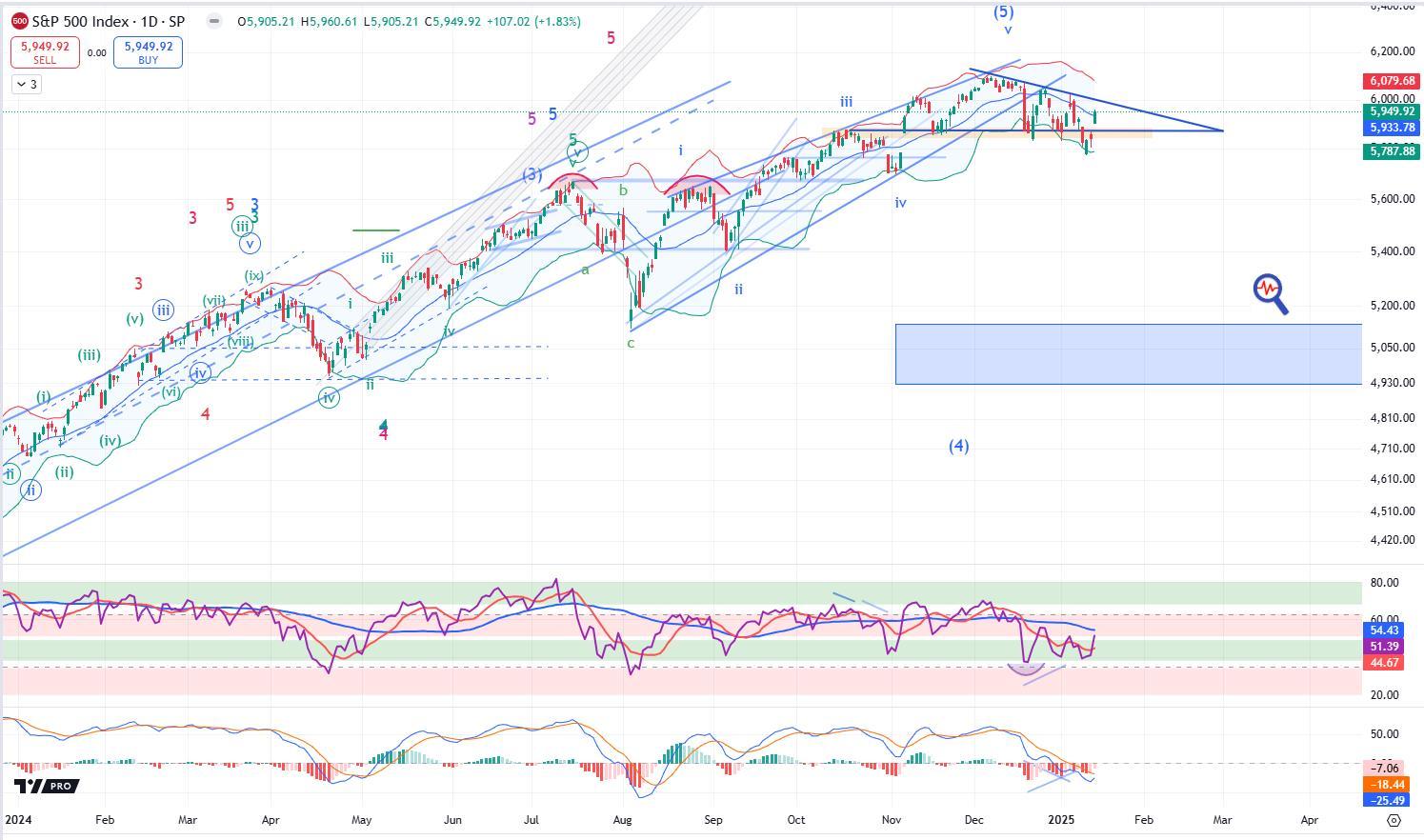1424x840 pixels.
Task: Click the 6,200.00 price axis label
Action: 1392,51
